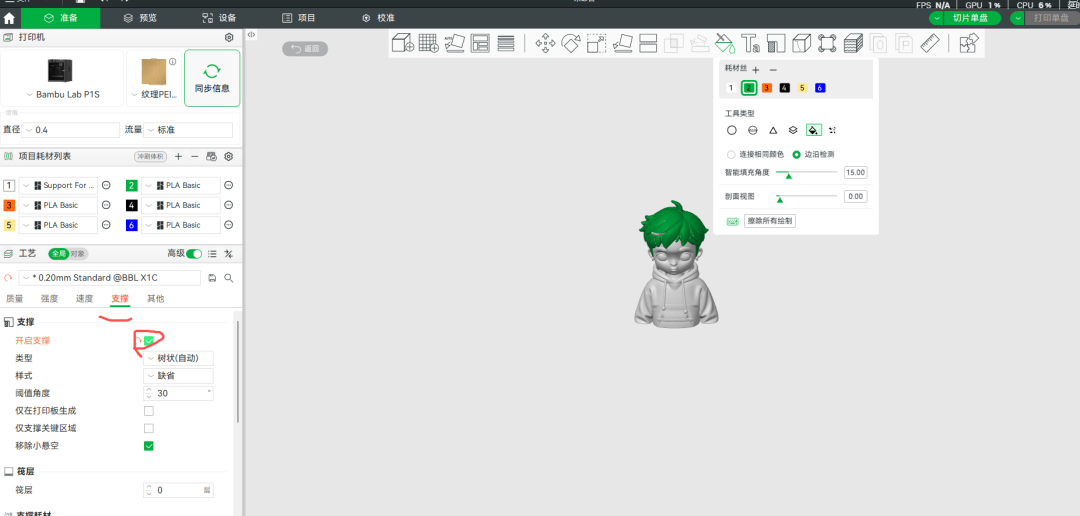Image resolution: width=1080 pixels, height=516 pixels.
Task: Open the 0.20mm Standard process preset dropdown
Action: click(x=110, y=278)
